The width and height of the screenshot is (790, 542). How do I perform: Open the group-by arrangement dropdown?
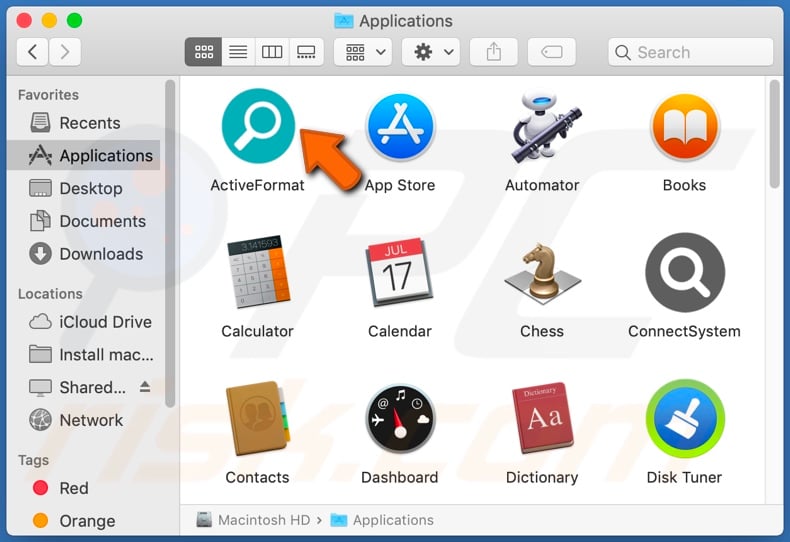coord(363,52)
